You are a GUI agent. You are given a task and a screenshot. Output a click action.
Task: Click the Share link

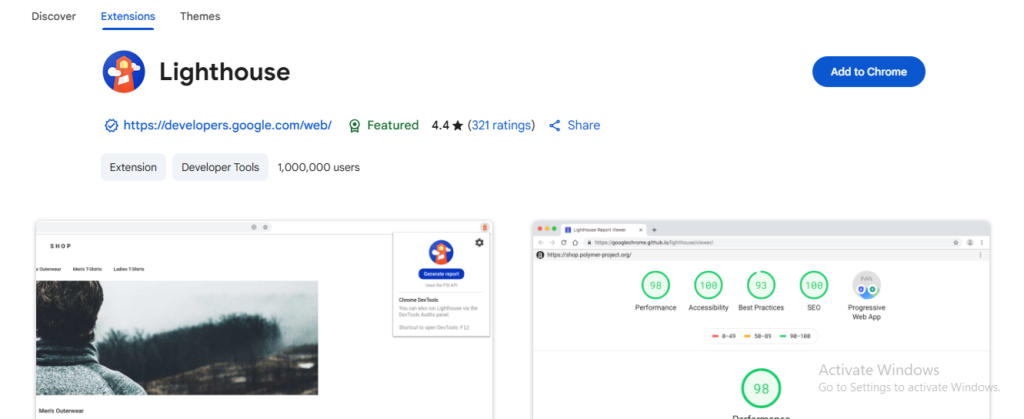(x=584, y=125)
